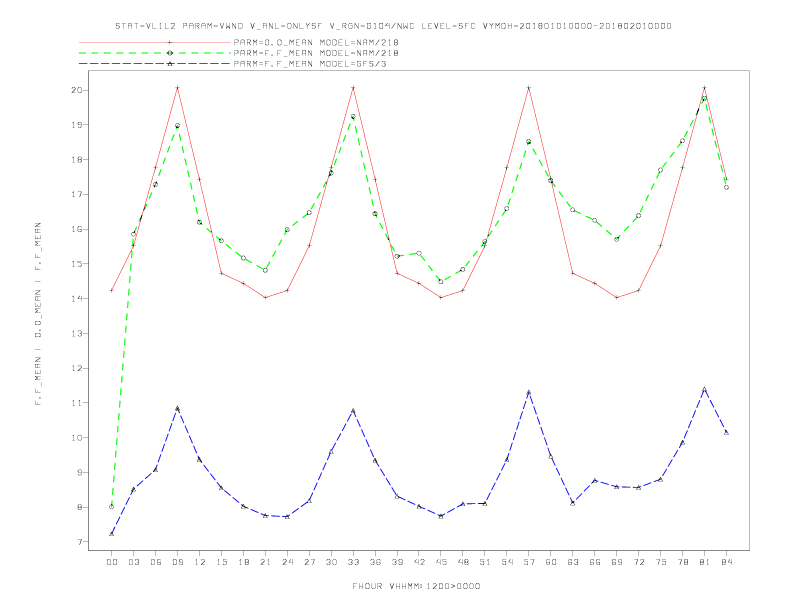Click green circle data point at hour 69
This screenshot has height=612, width=792.
tap(617, 239)
